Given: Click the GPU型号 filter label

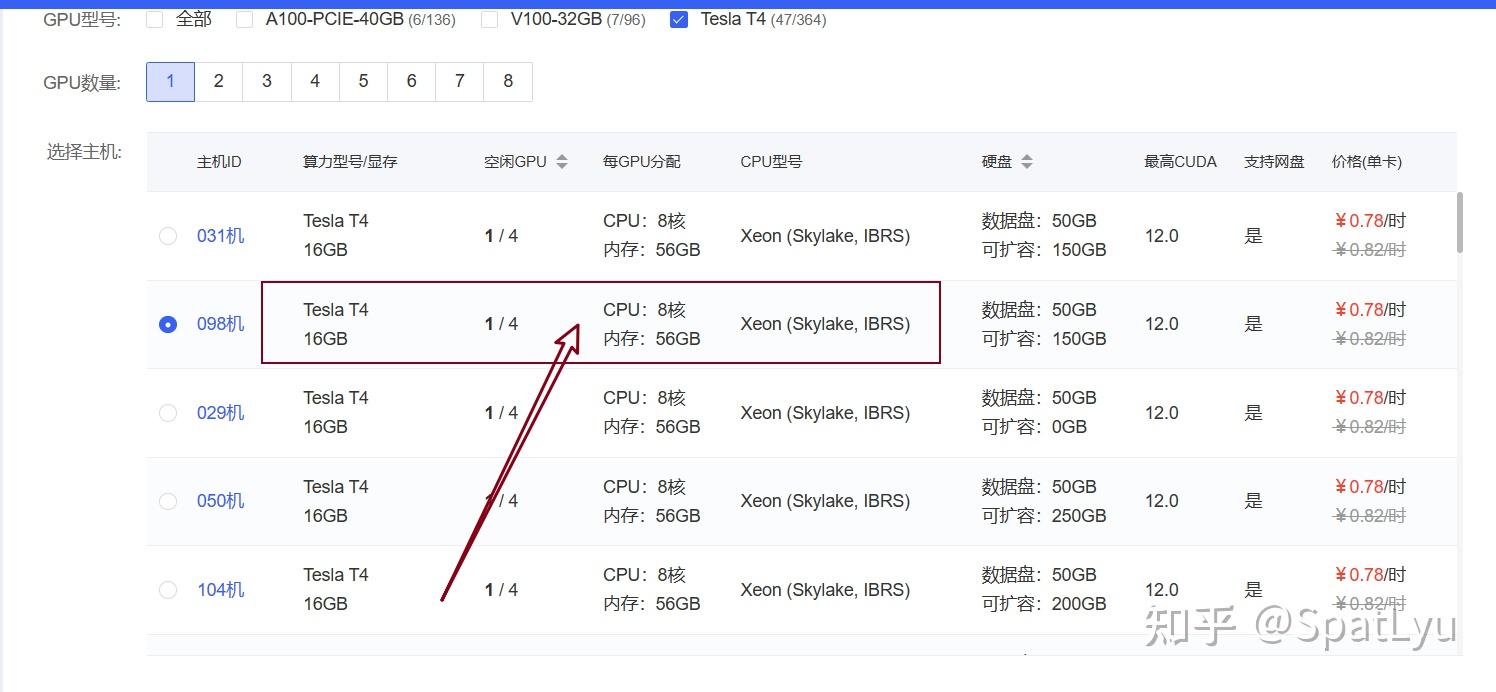Looking at the screenshot, I should [x=82, y=20].
